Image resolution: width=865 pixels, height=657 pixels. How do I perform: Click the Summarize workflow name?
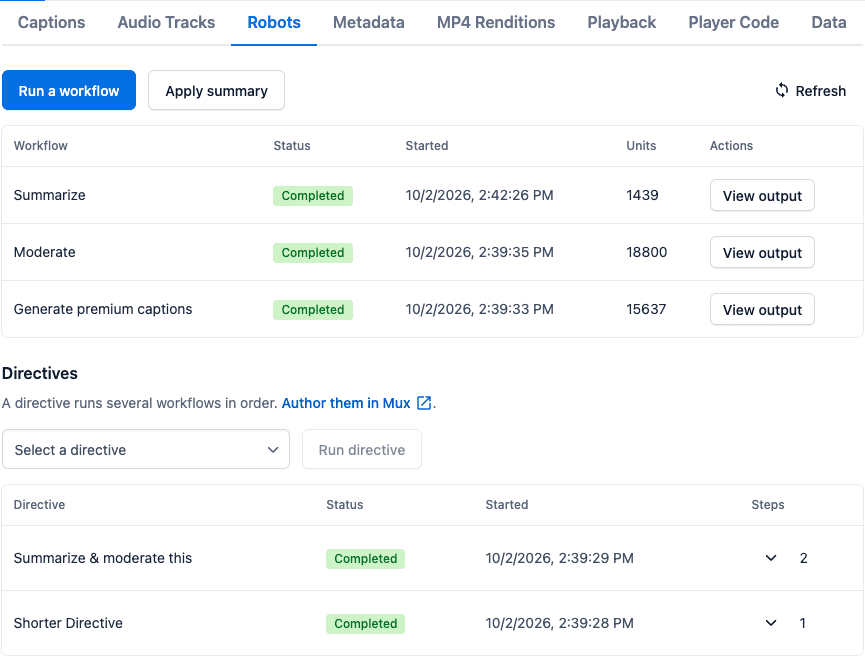pos(50,195)
